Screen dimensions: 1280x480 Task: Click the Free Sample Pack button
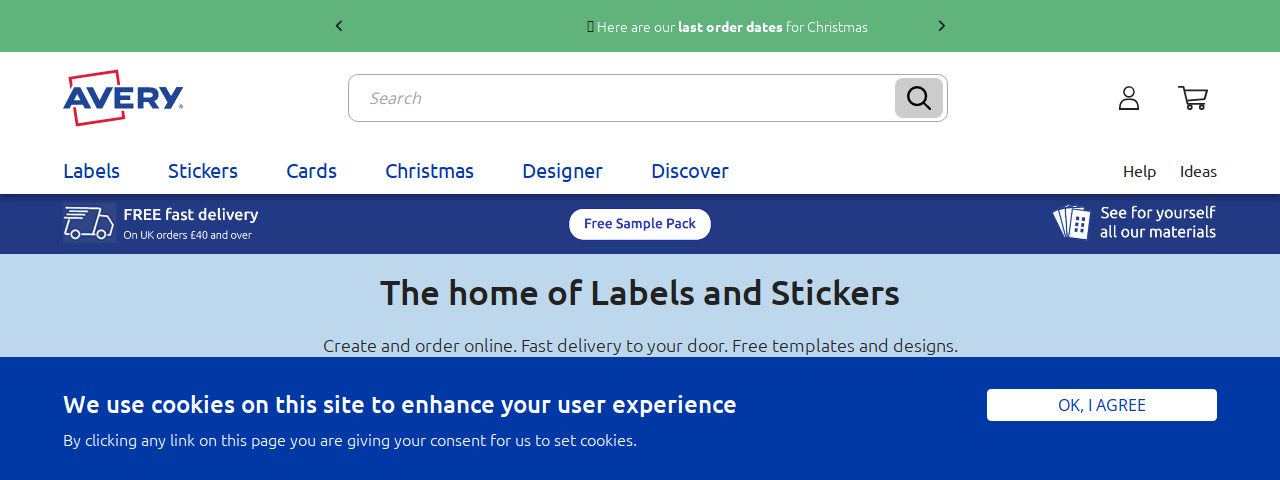[640, 224]
